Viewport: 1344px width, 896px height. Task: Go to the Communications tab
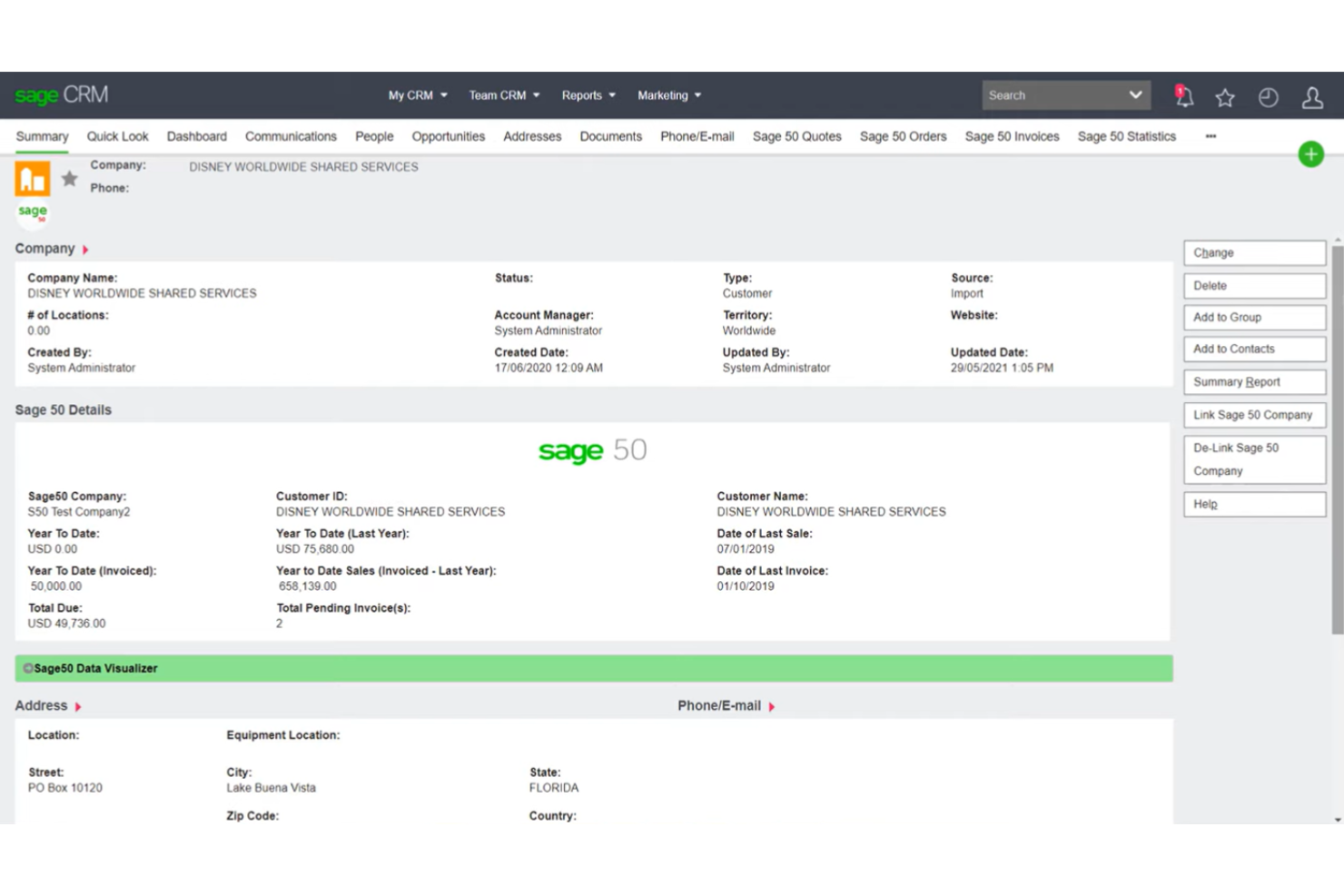(x=291, y=136)
